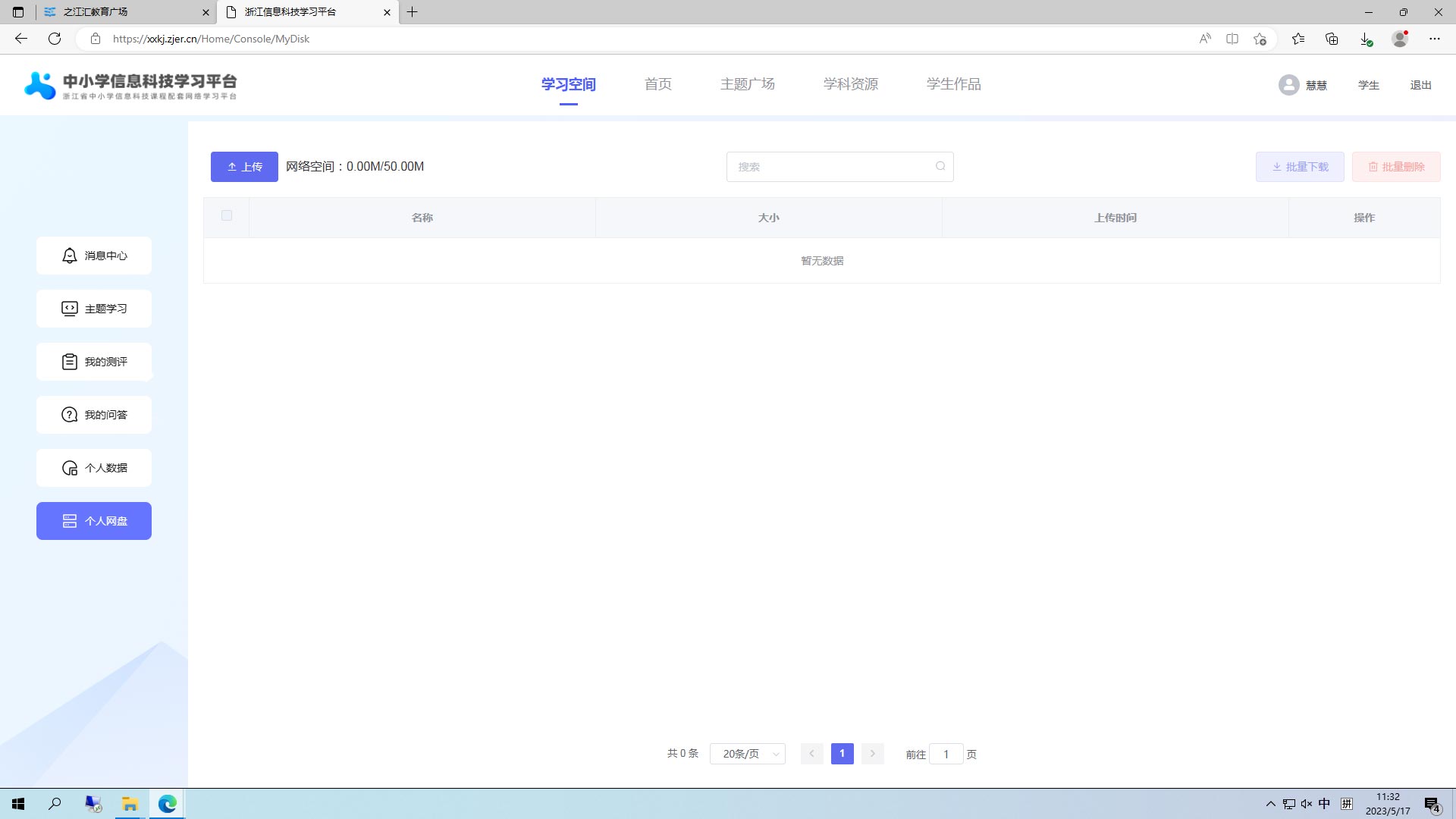
Task: Open the 消息中心 bell sidebar item
Action: coord(94,256)
